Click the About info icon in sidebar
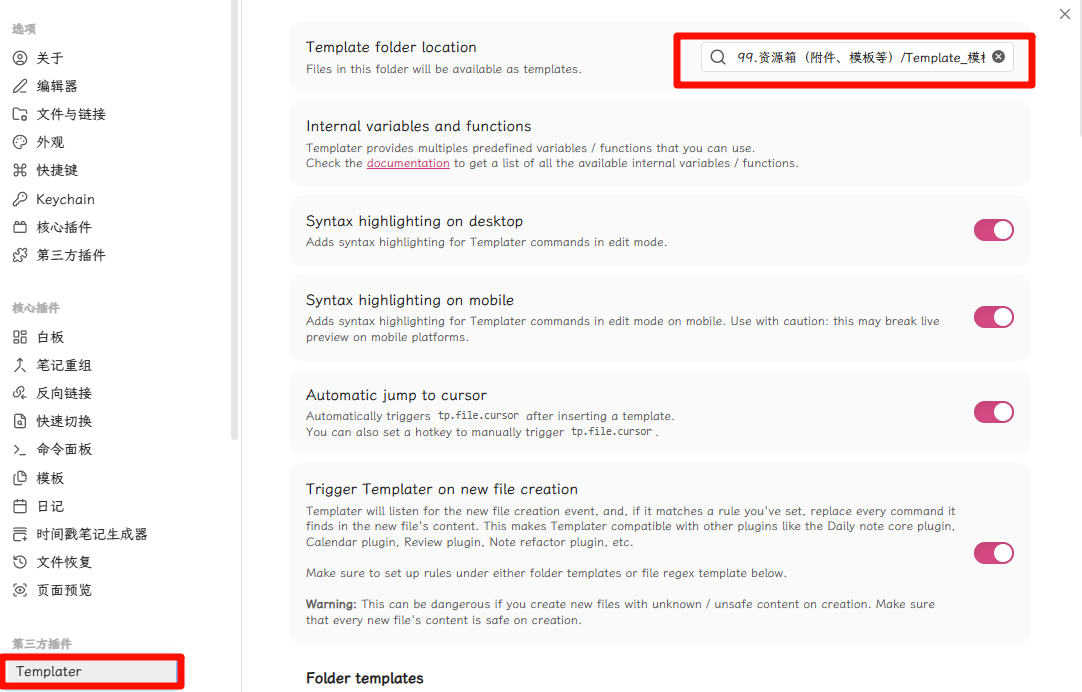This screenshot has width=1082, height=692. 20,58
